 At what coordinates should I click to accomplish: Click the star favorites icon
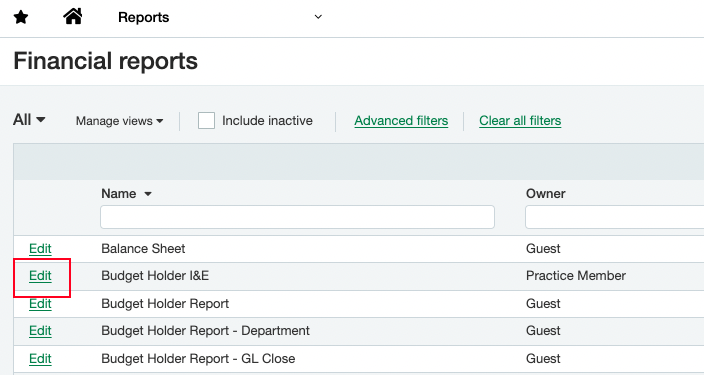pyautogui.click(x=21, y=18)
